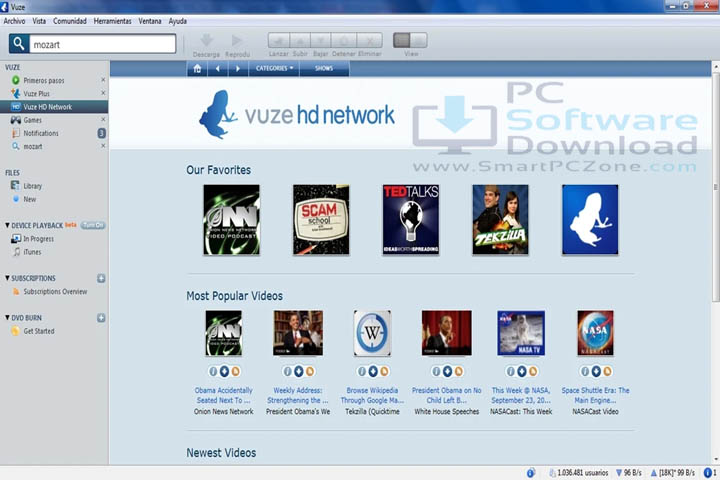This screenshot has height=480, width=720.
Task: Close the Games sidebar entry
Action: 103,119
